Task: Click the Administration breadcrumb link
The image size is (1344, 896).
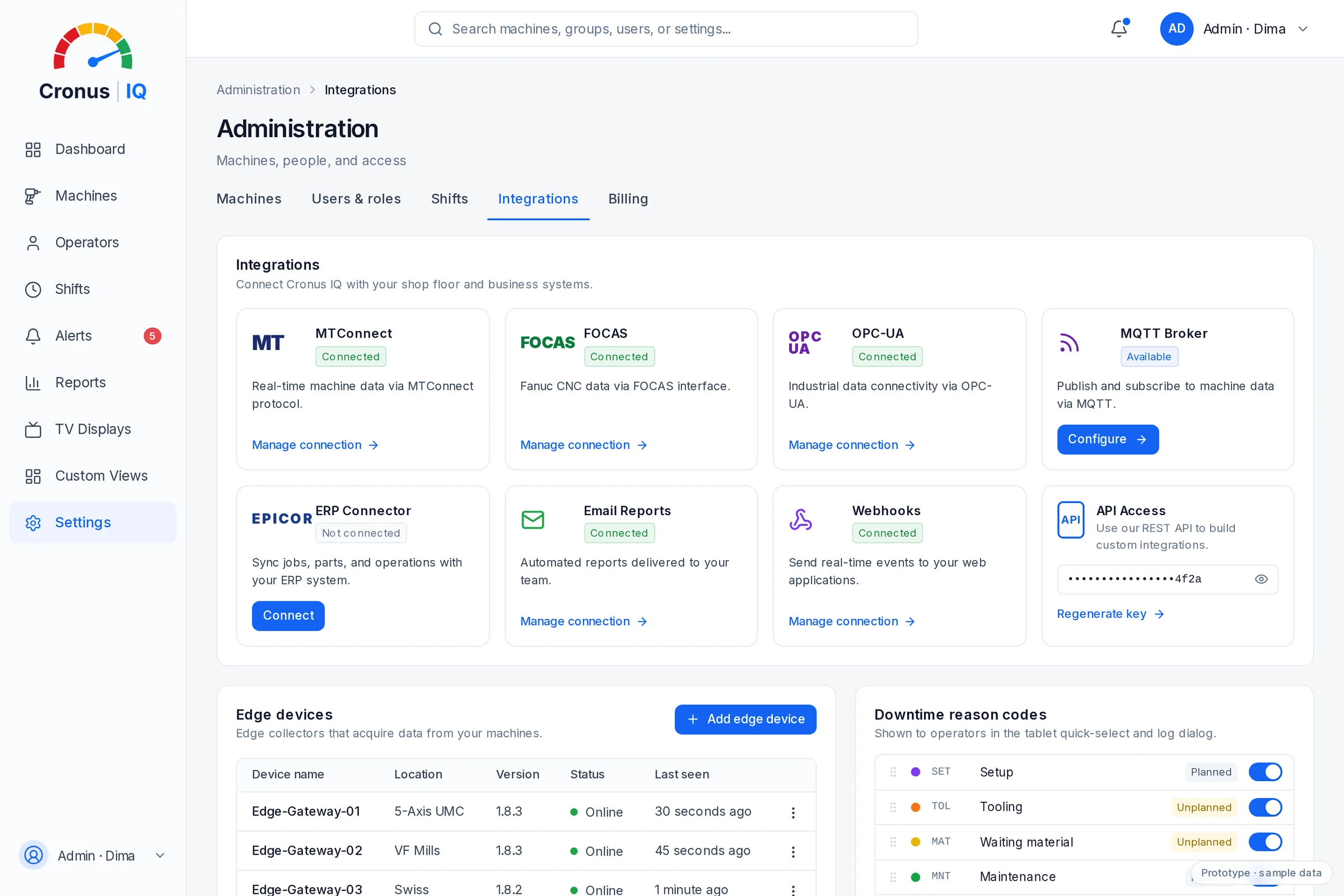Action: [x=258, y=90]
